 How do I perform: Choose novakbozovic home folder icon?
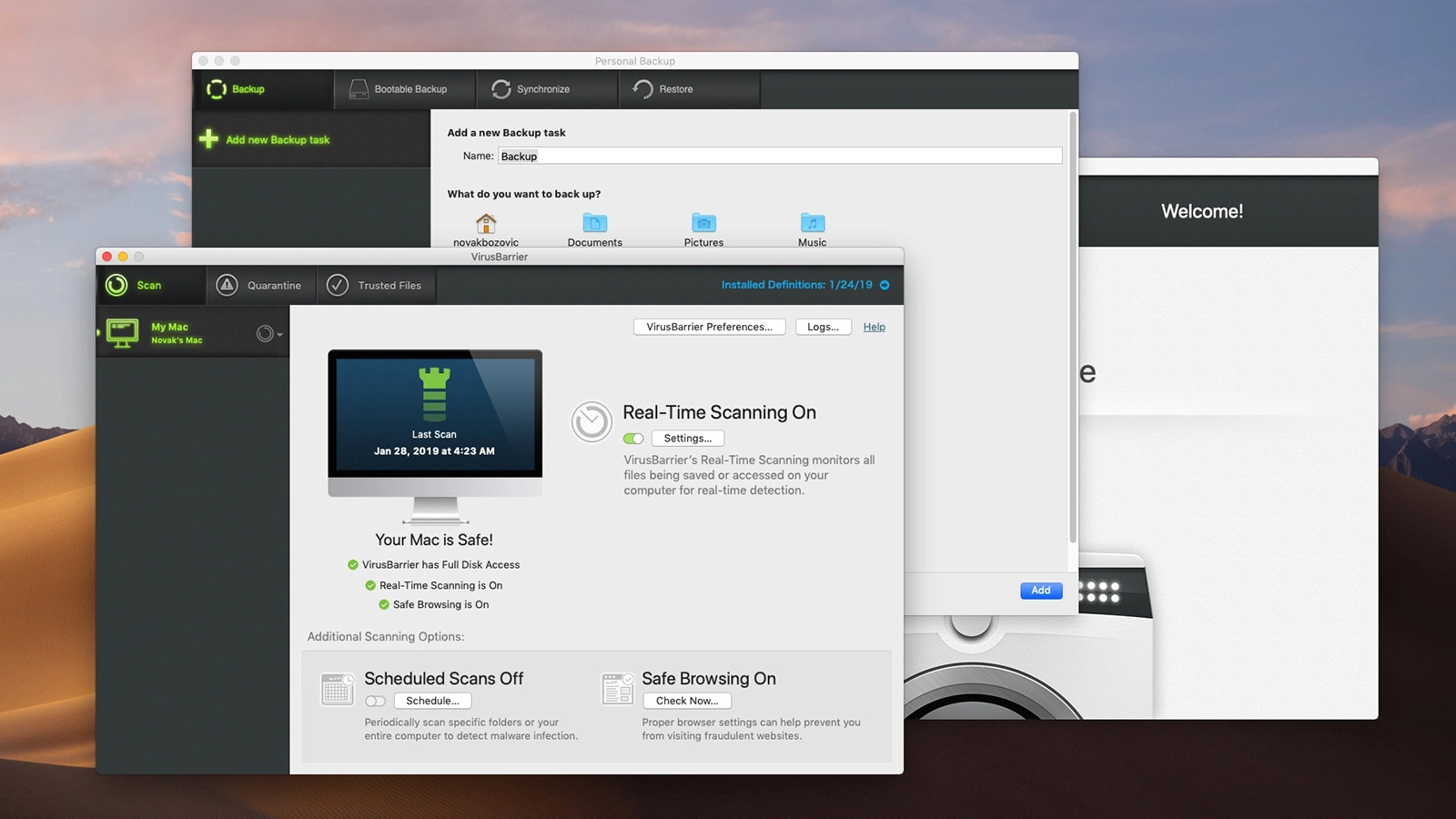(486, 223)
